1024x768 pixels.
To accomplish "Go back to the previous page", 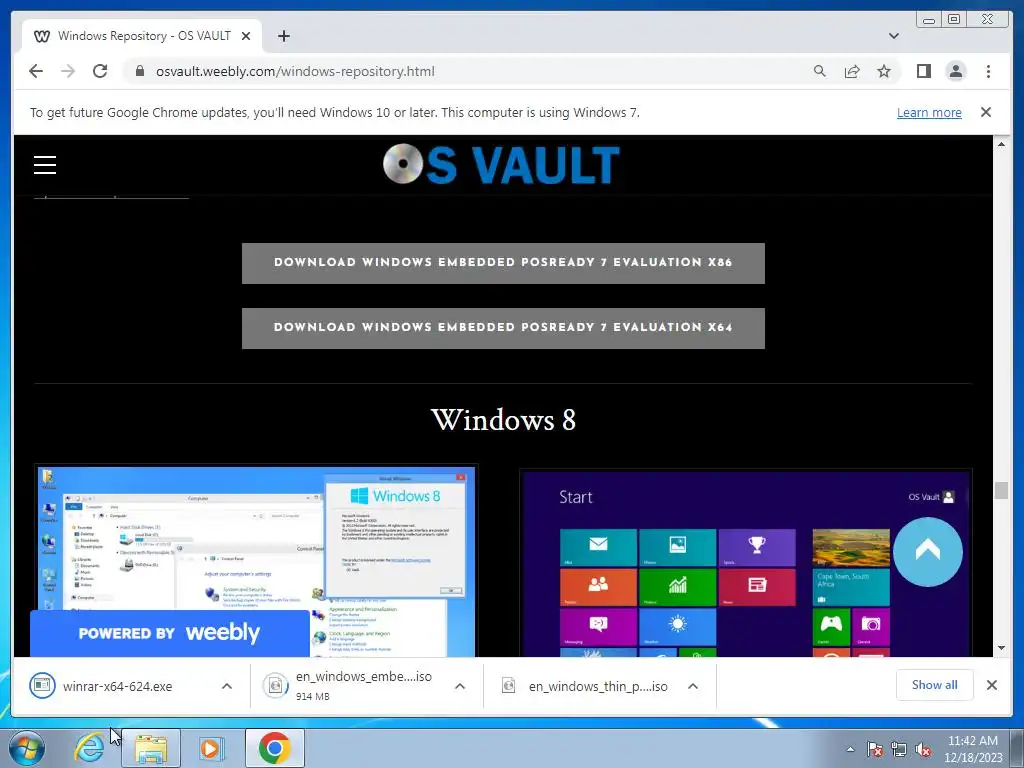I will pos(36,71).
